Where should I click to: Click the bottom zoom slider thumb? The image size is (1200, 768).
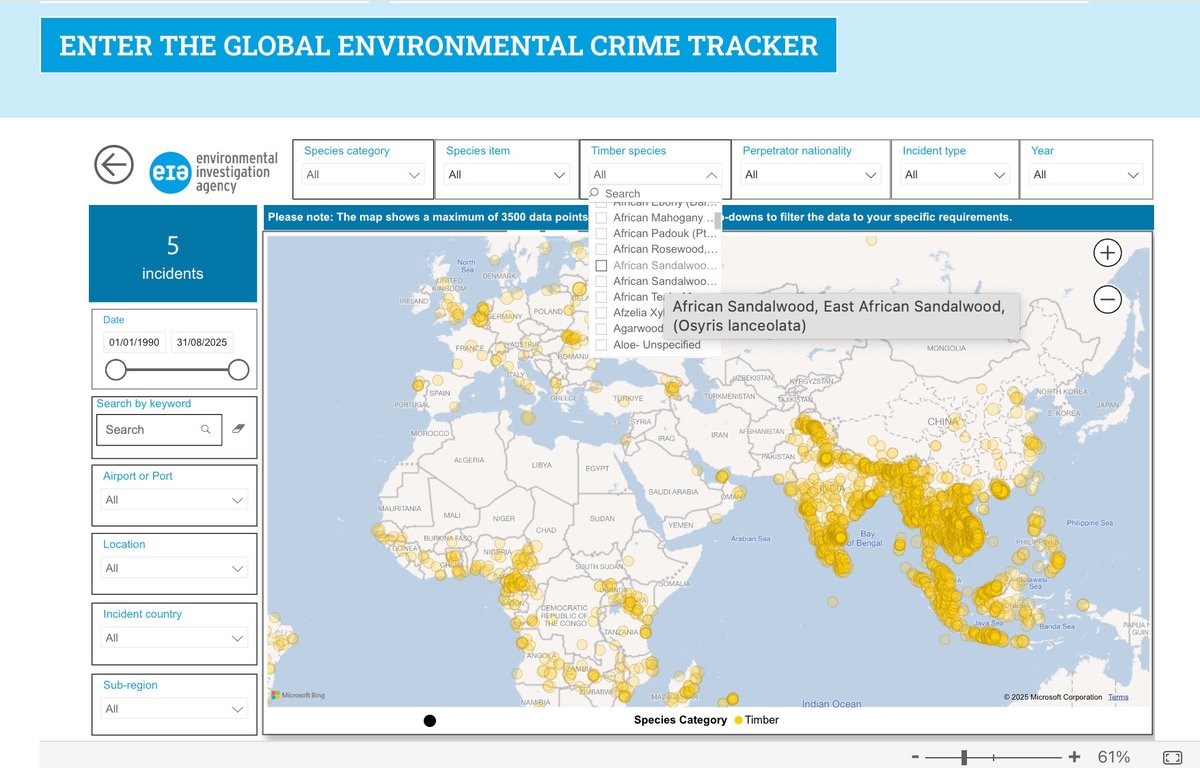(x=964, y=757)
